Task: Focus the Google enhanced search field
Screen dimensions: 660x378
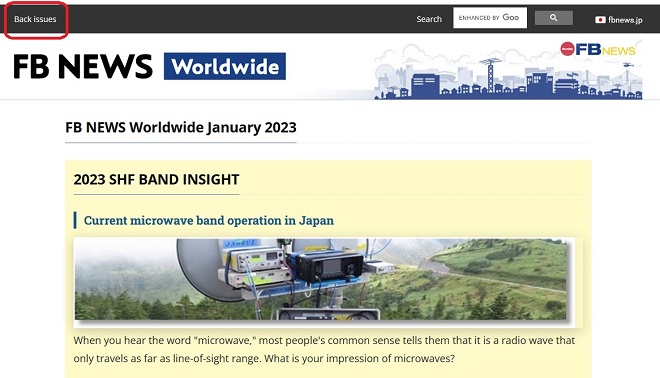Action: (490, 18)
